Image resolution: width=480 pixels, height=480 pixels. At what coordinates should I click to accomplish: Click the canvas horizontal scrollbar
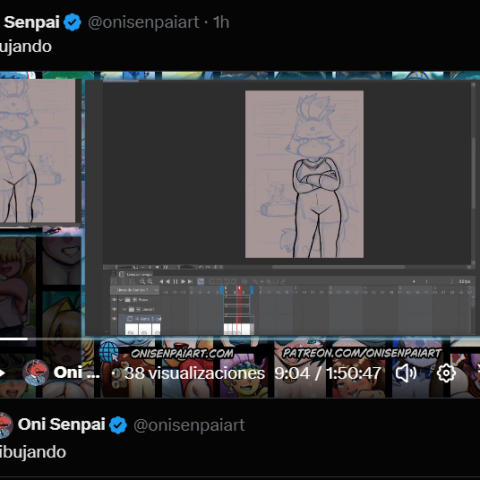tap(338, 267)
